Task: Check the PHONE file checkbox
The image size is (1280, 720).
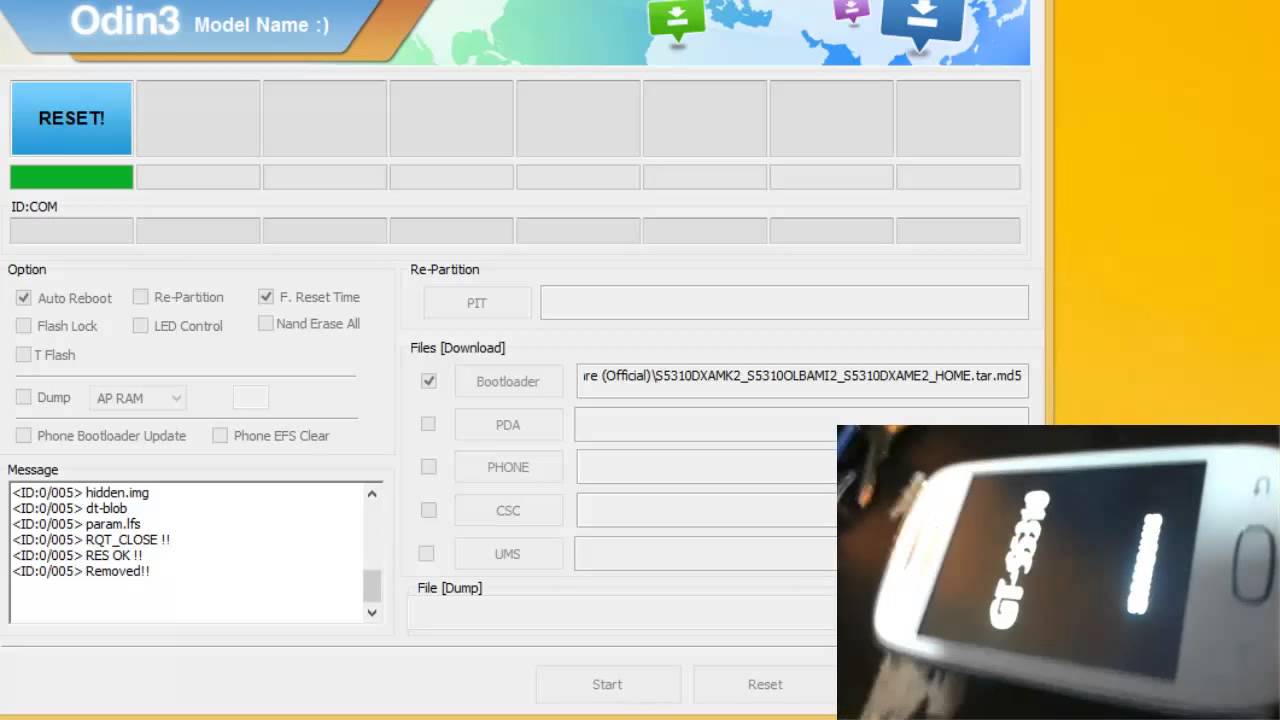Action: 429,467
